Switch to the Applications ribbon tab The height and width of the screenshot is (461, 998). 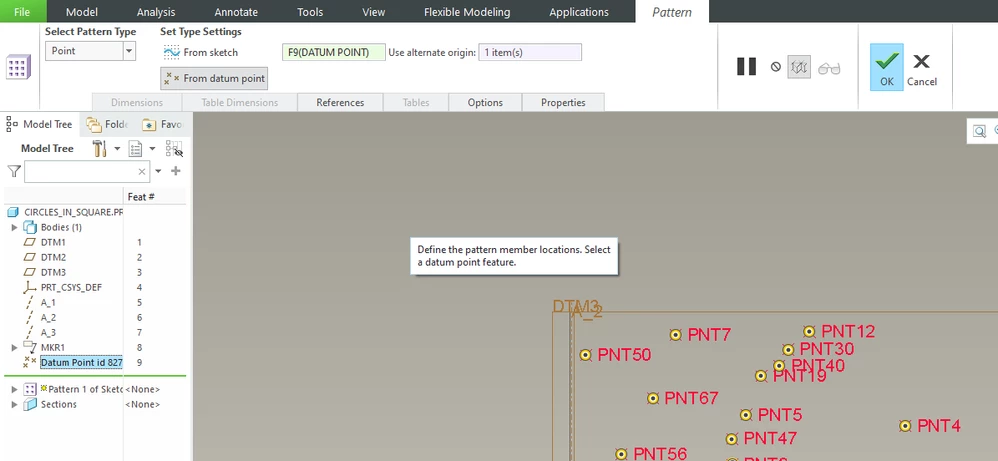pyautogui.click(x=579, y=11)
